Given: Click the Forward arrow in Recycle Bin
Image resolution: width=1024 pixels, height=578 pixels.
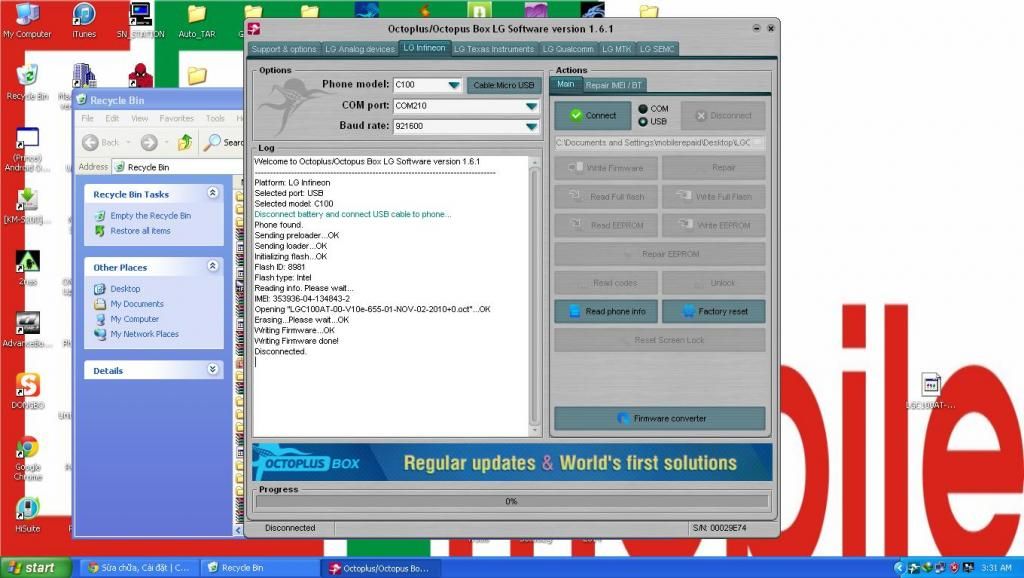Looking at the screenshot, I should (x=149, y=142).
